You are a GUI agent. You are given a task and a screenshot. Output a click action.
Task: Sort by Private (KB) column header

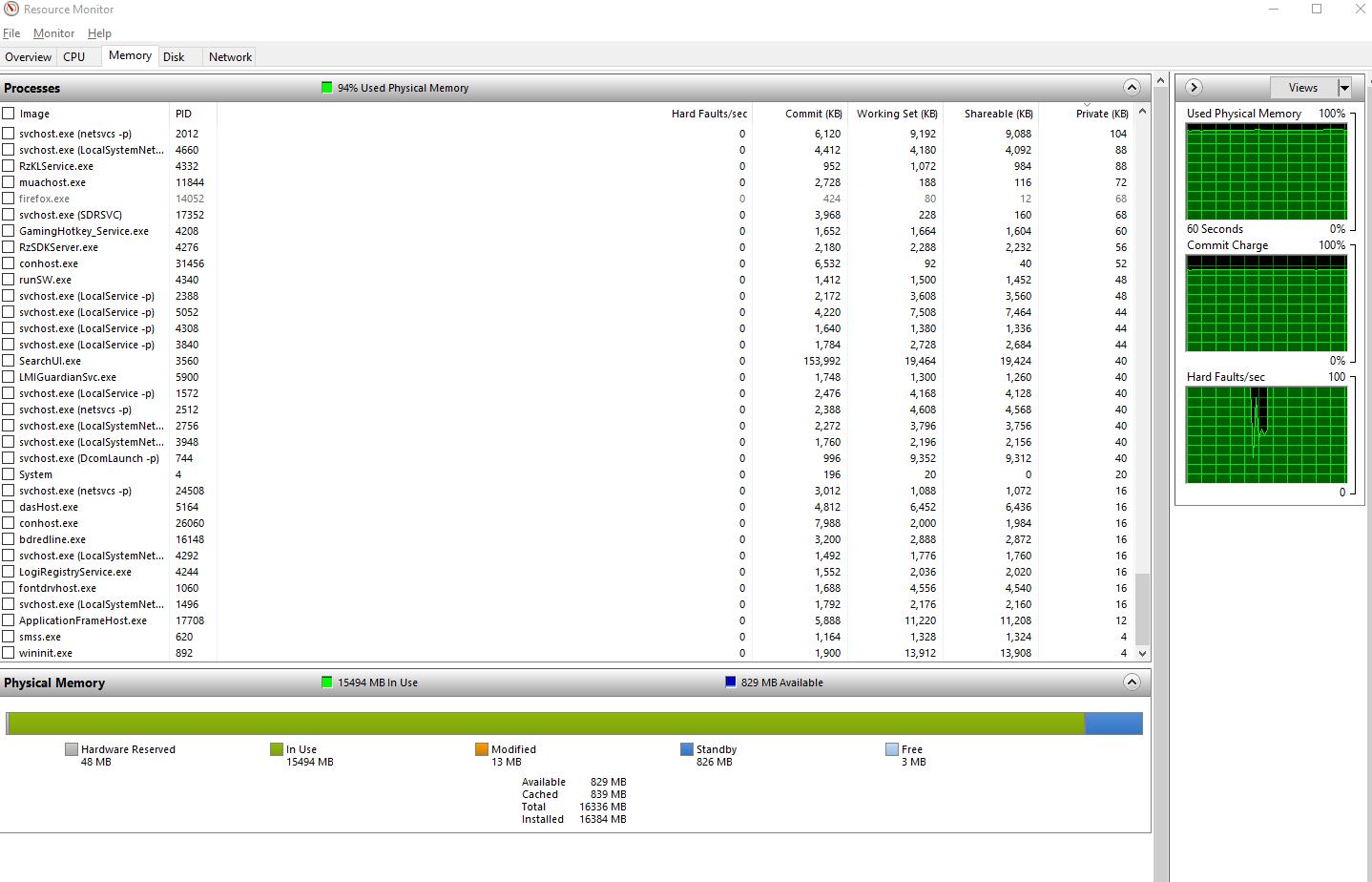pos(1102,114)
